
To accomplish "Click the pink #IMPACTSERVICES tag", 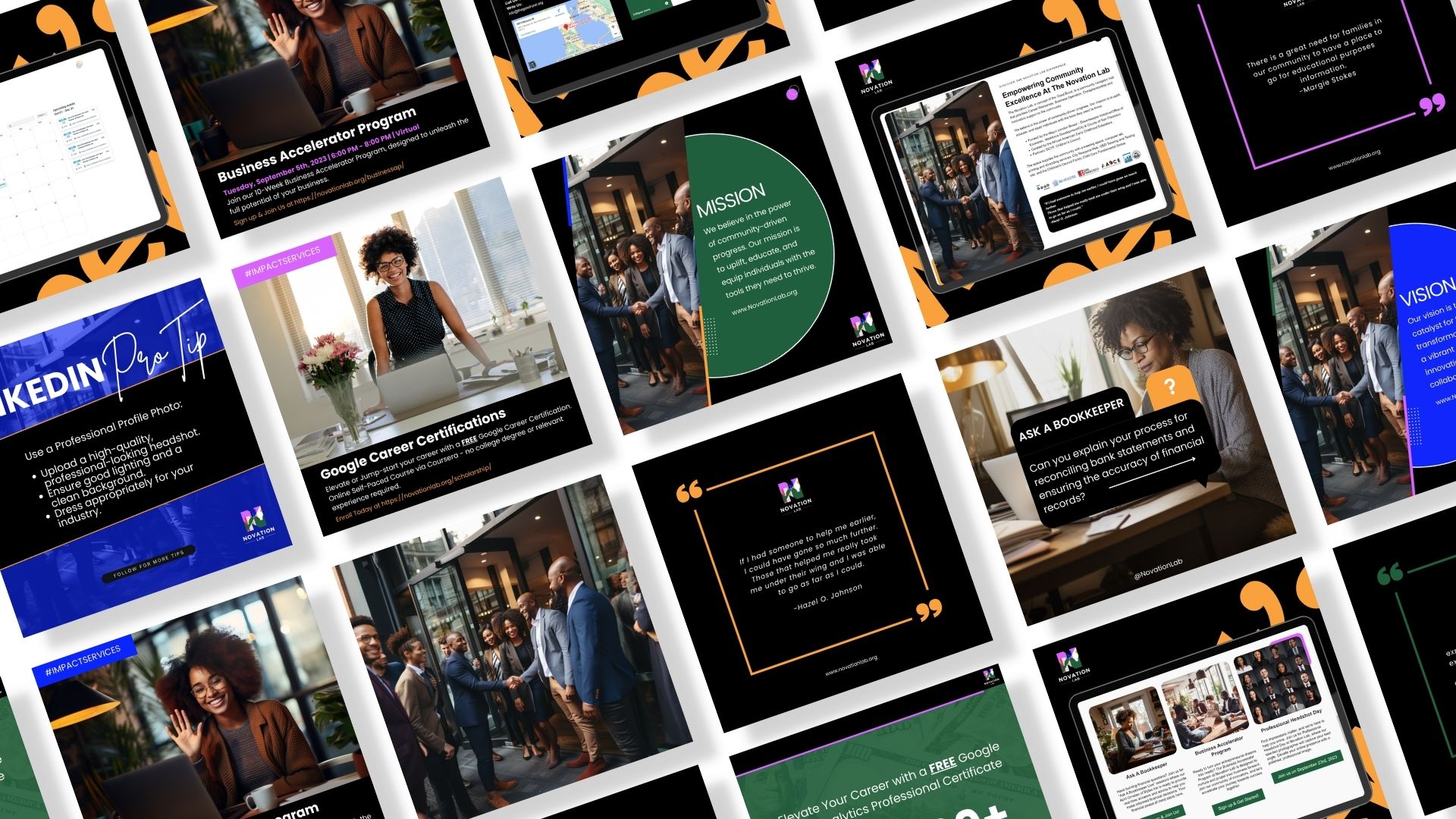I will 283,262.
